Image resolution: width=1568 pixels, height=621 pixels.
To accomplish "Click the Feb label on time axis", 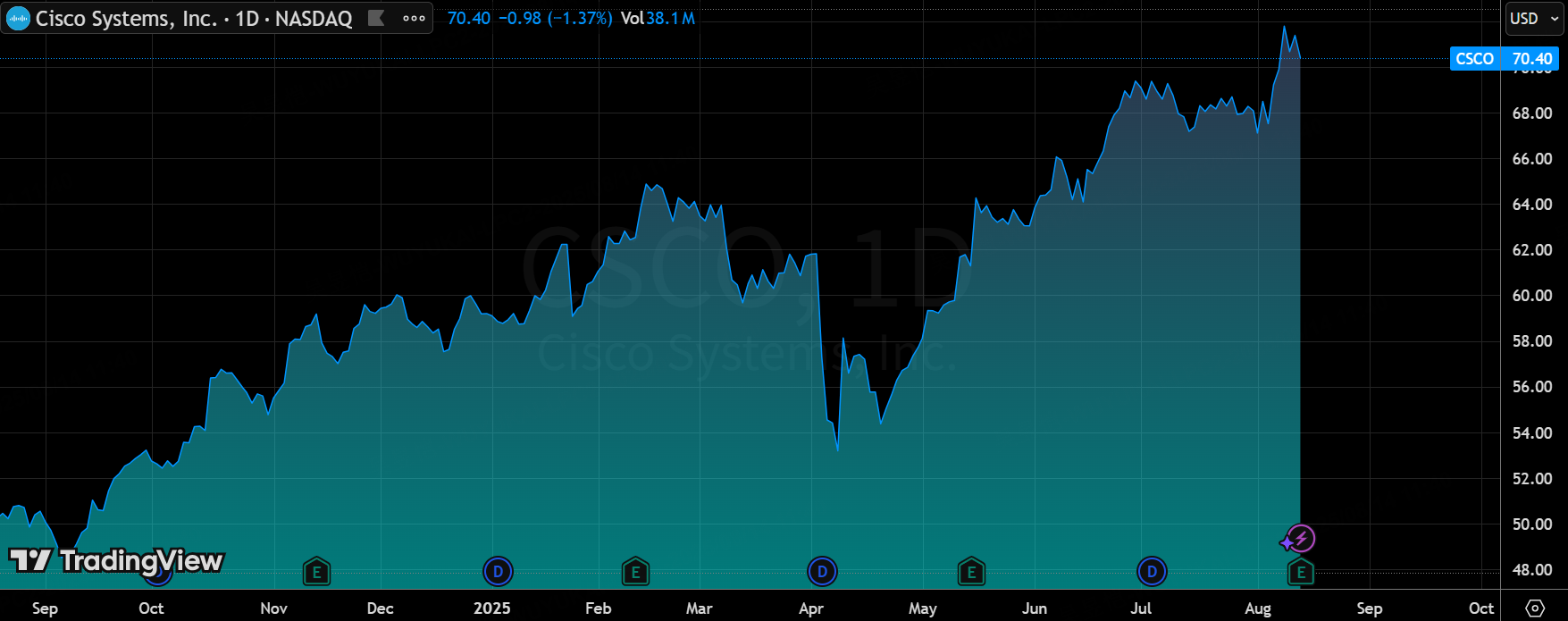I will pyautogui.click(x=598, y=608).
